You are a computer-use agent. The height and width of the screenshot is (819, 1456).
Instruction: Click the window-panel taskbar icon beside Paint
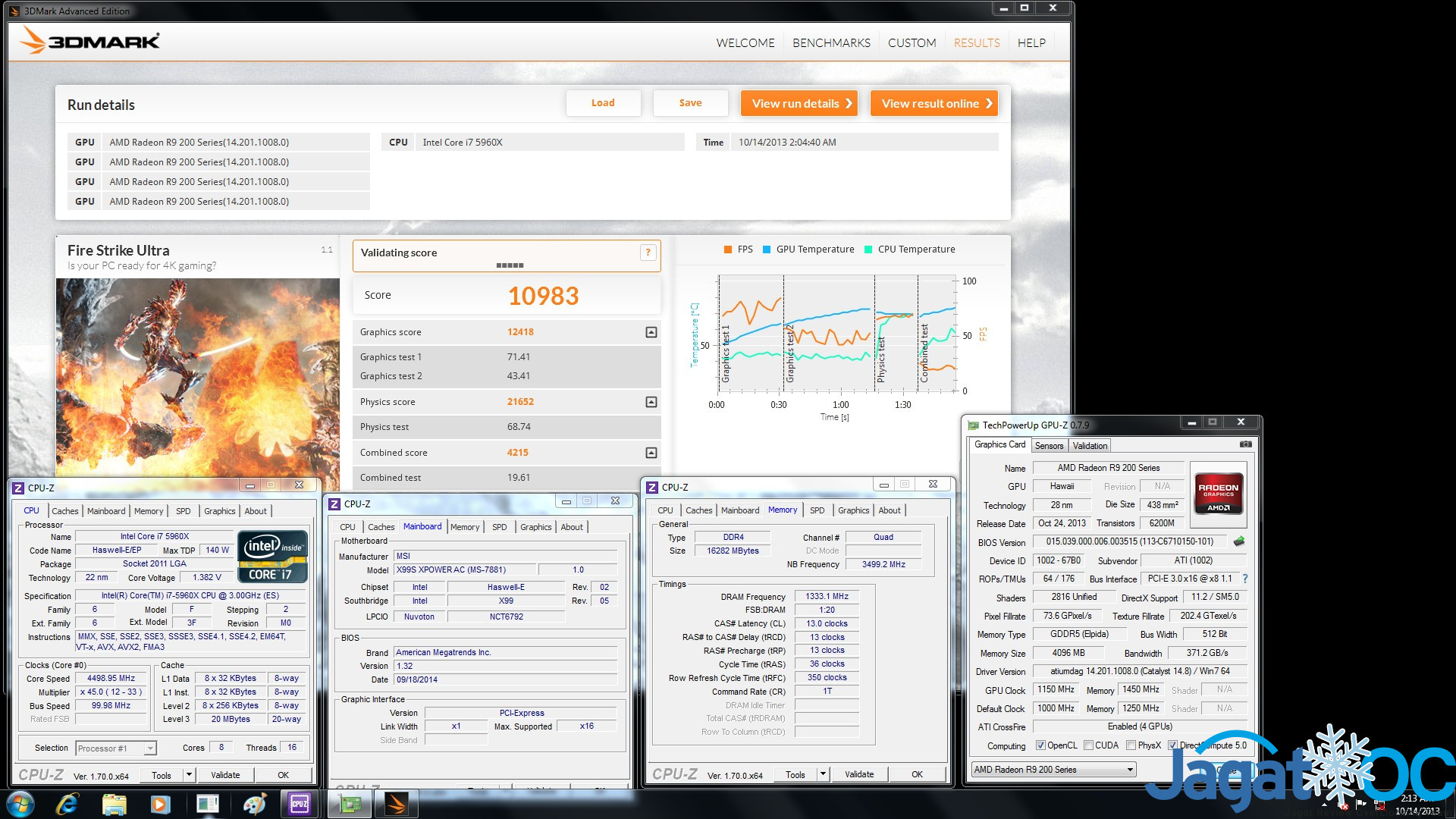(x=207, y=804)
